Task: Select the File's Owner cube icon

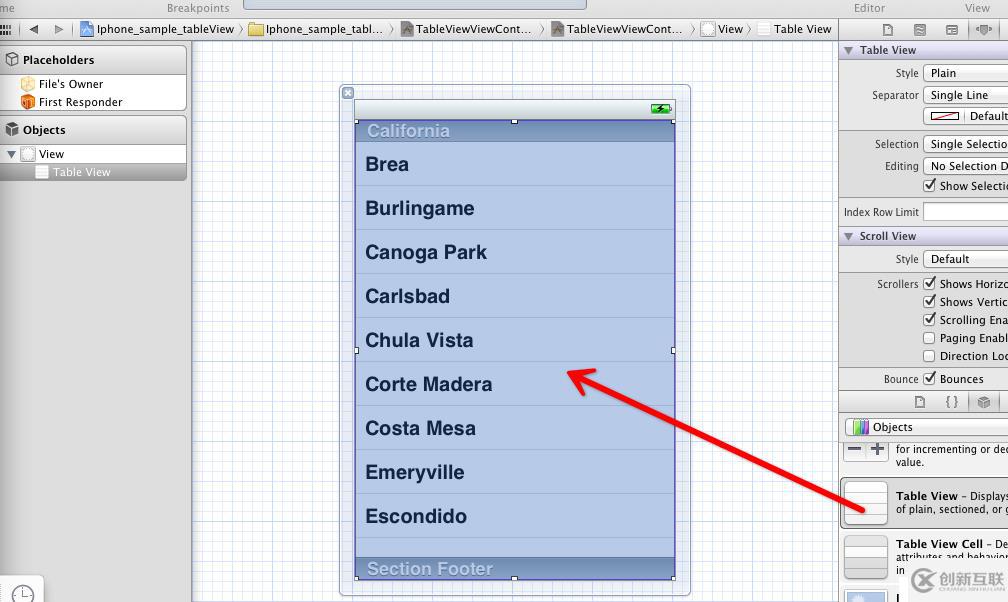Action: (x=28, y=84)
